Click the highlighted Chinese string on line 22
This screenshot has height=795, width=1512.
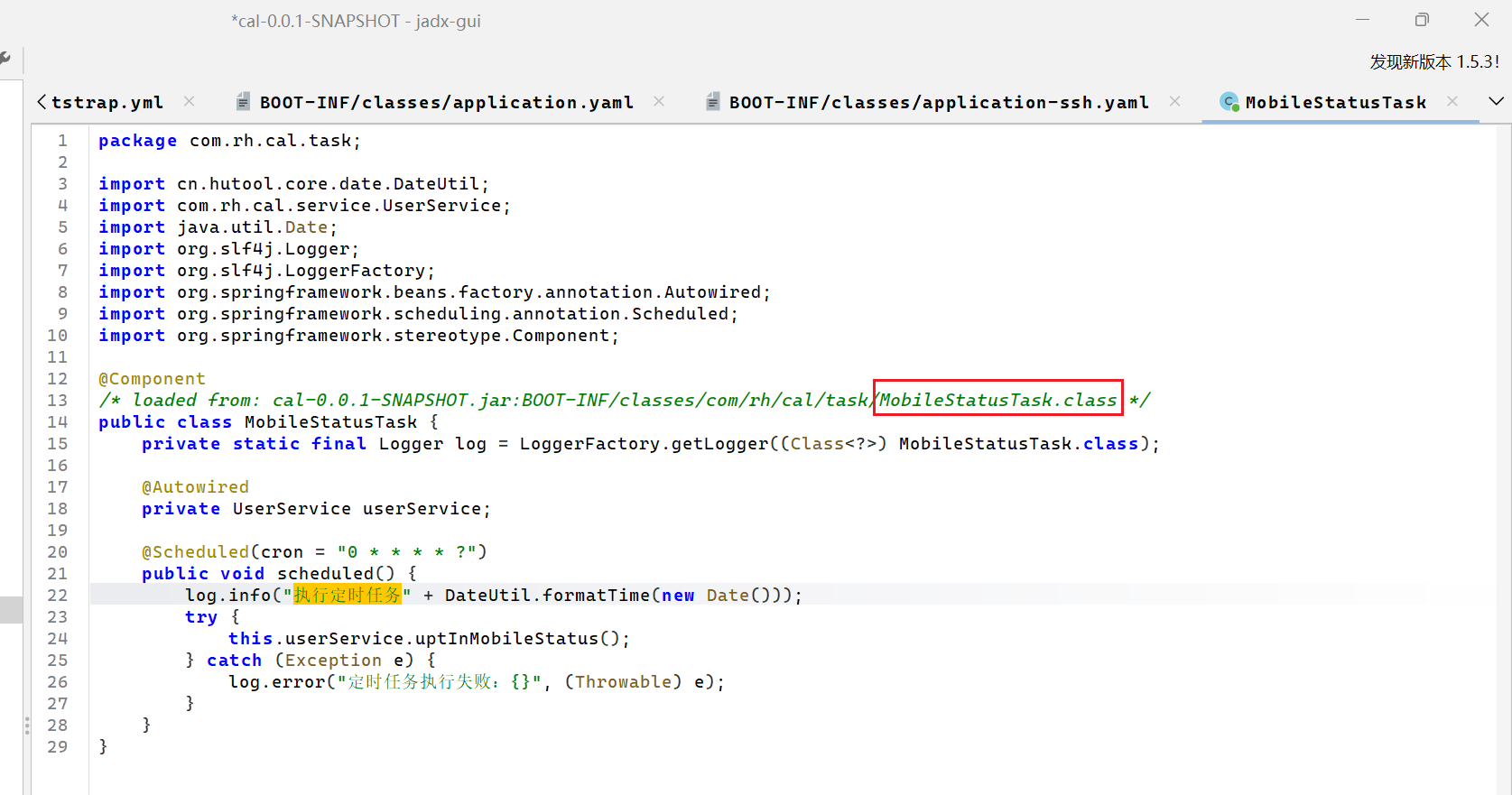348,596
